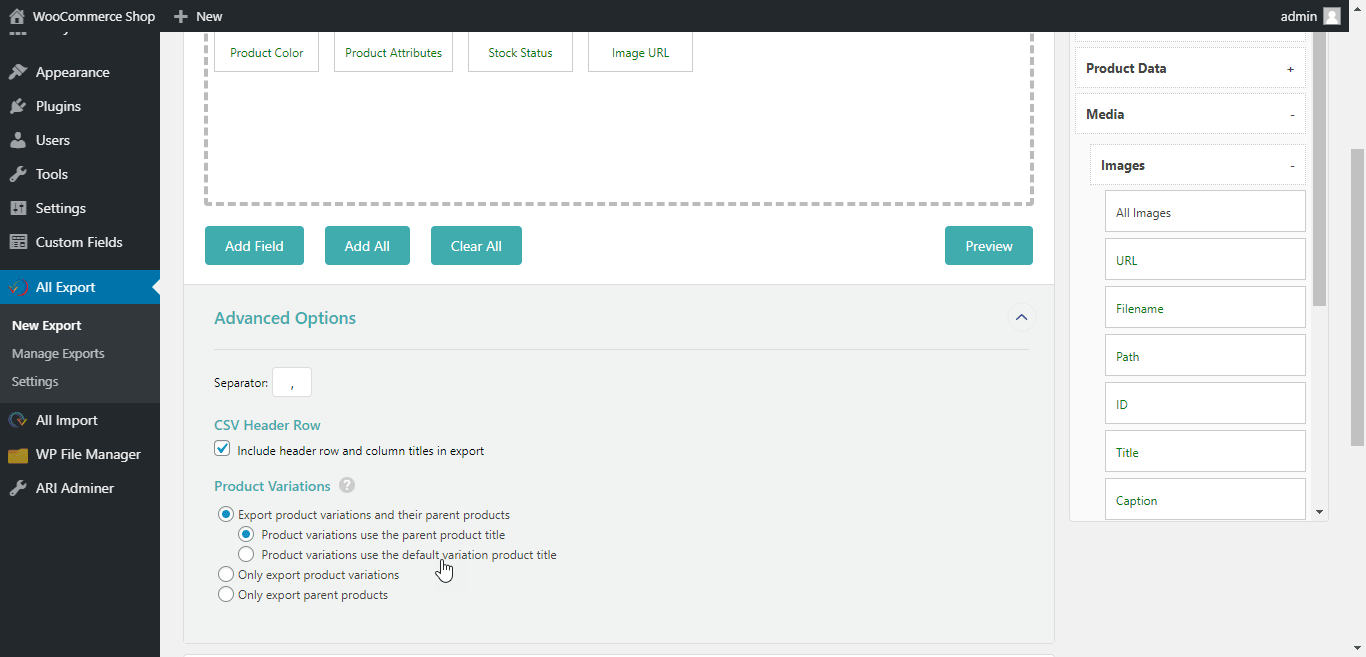Click the URL available field

(1205, 260)
